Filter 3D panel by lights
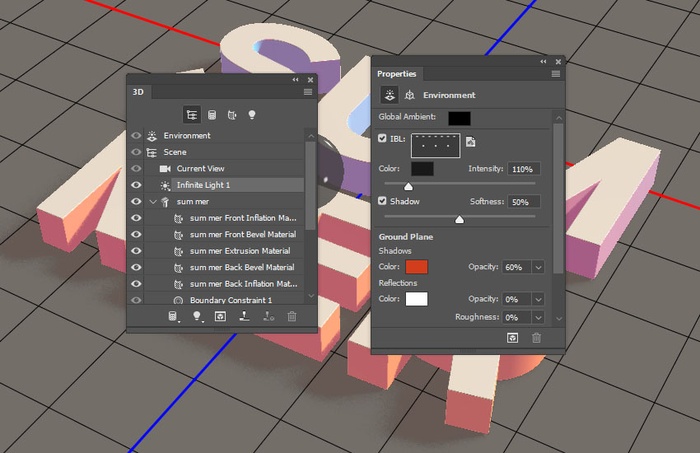700x453 pixels. [x=252, y=115]
